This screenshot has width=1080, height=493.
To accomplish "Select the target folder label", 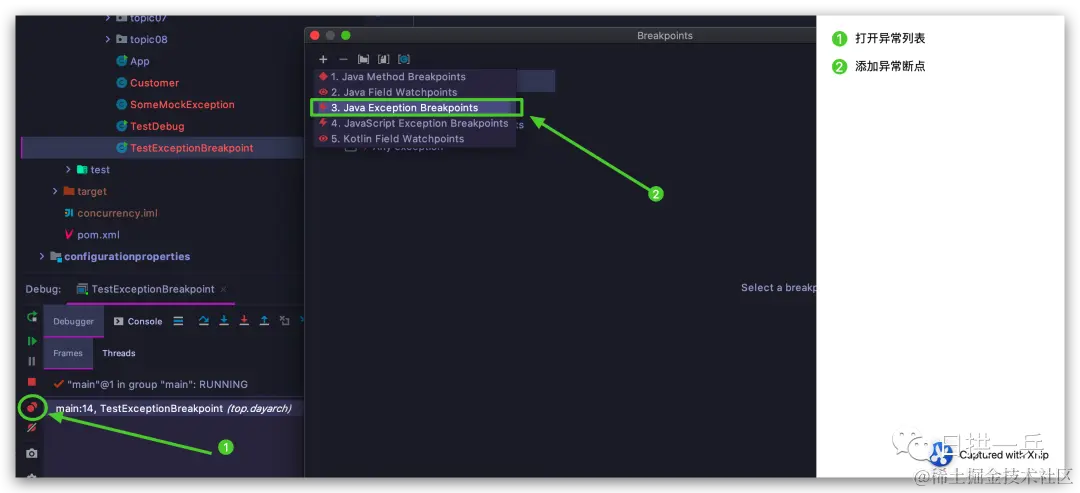I will pos(92,191).
